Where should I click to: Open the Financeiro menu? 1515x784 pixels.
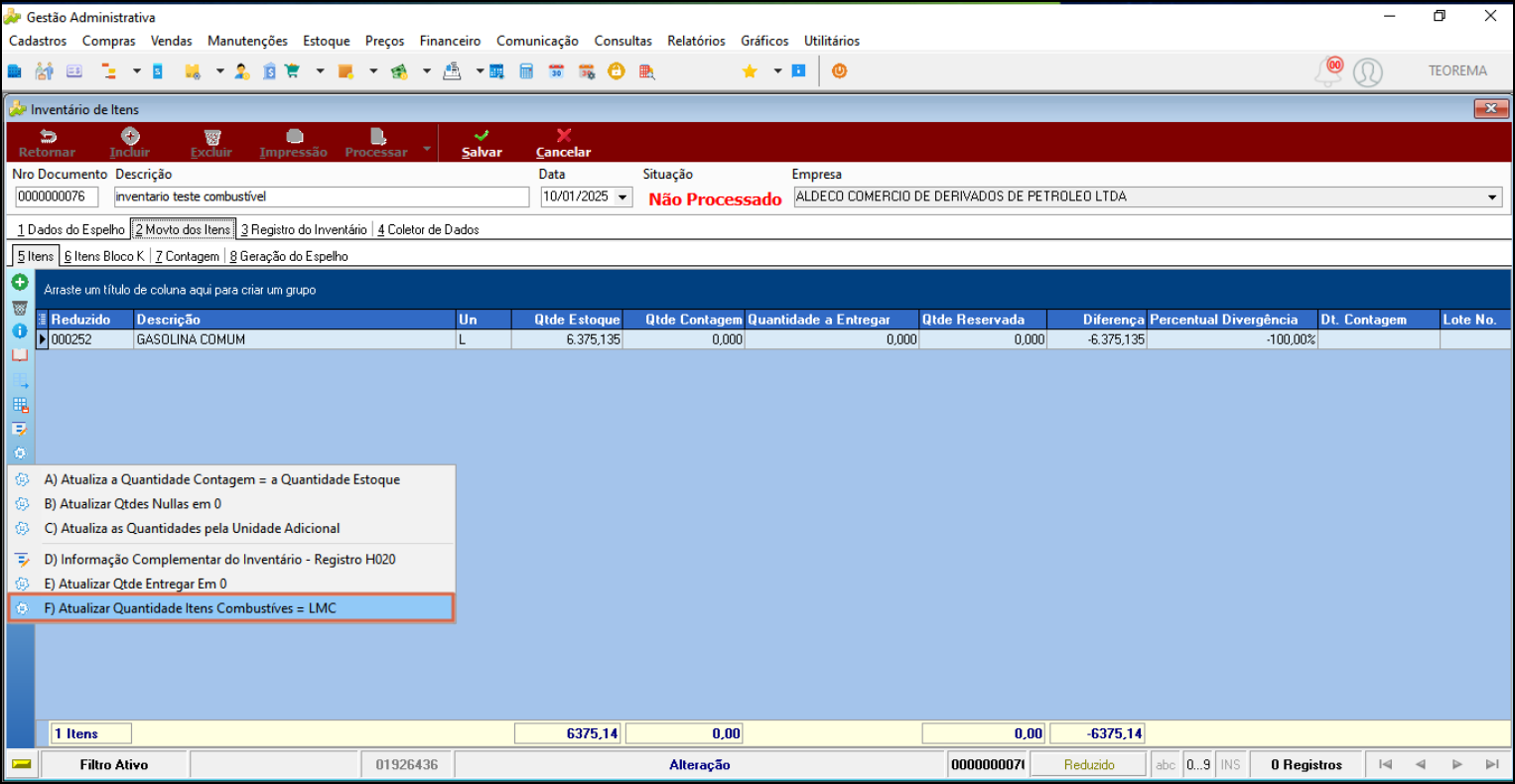pos(450,41)
